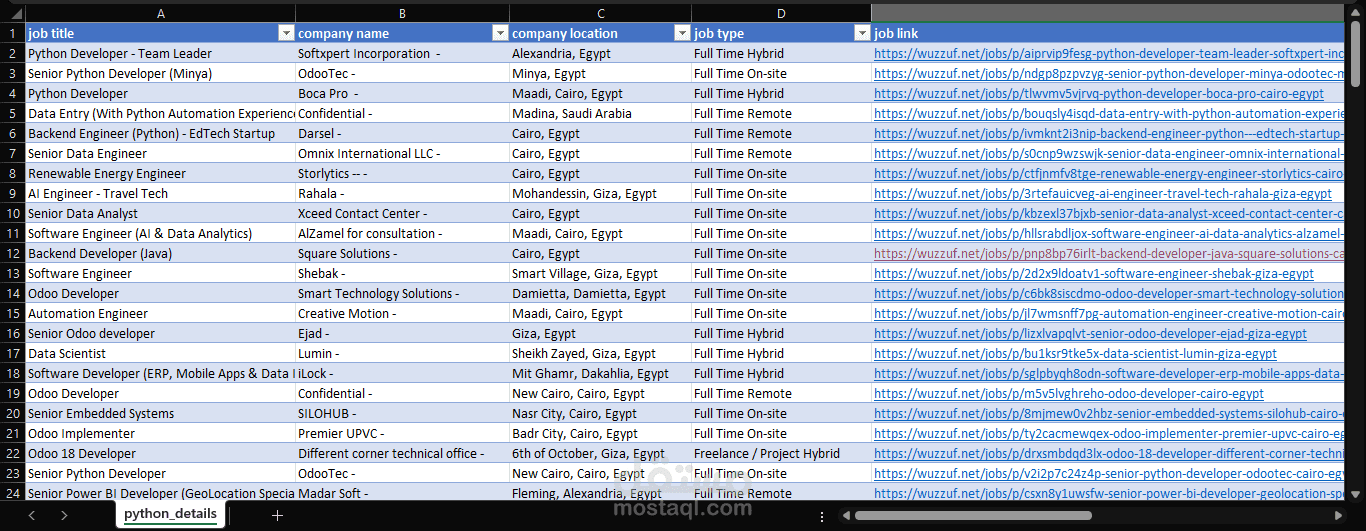This screenshot has width=1366, height=531.
Task: Open the job title filter dropdown
Action: pos(285,33)
